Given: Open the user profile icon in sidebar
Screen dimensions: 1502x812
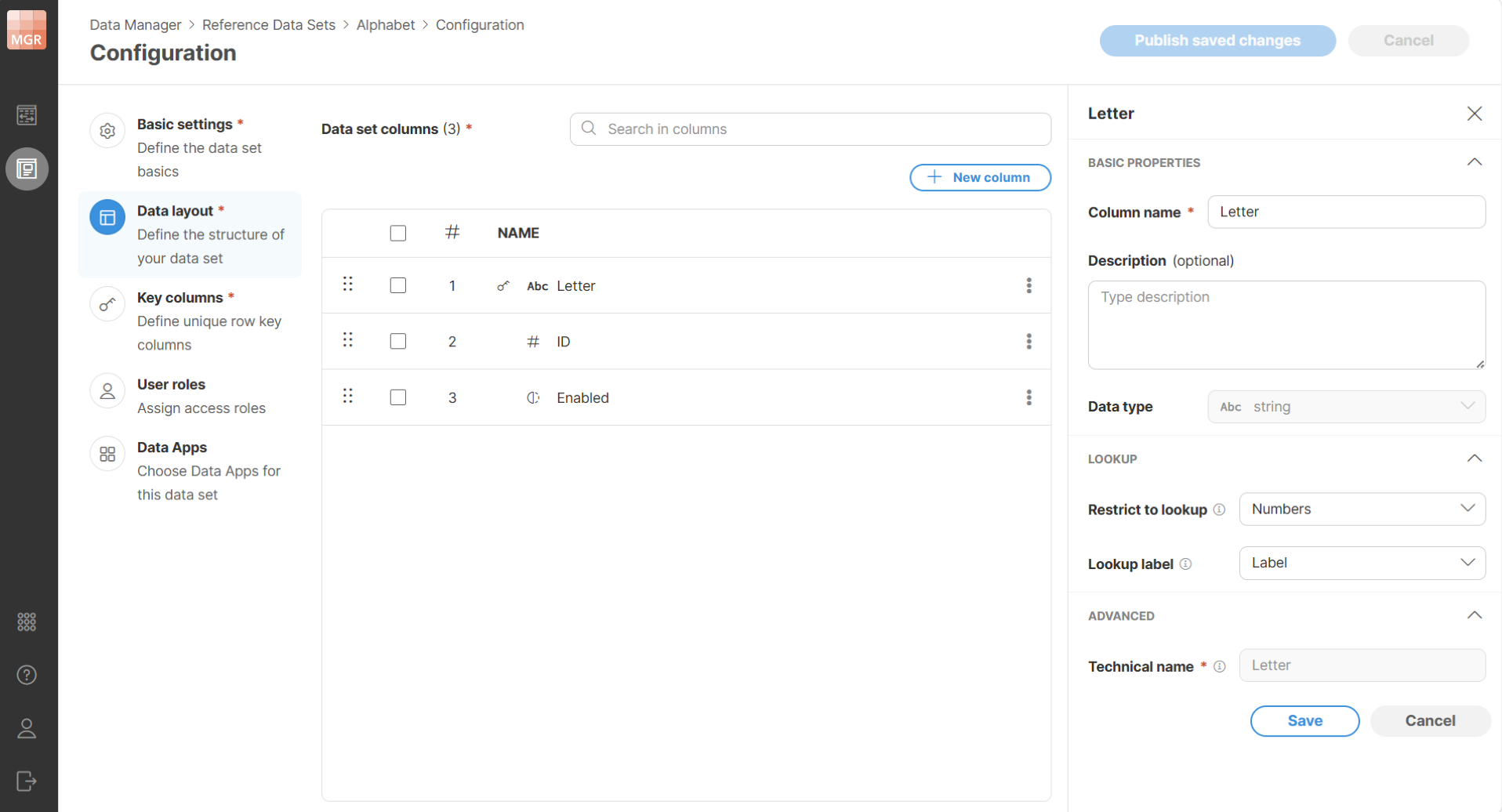Looking at the screenshot, I should [27, 729].
